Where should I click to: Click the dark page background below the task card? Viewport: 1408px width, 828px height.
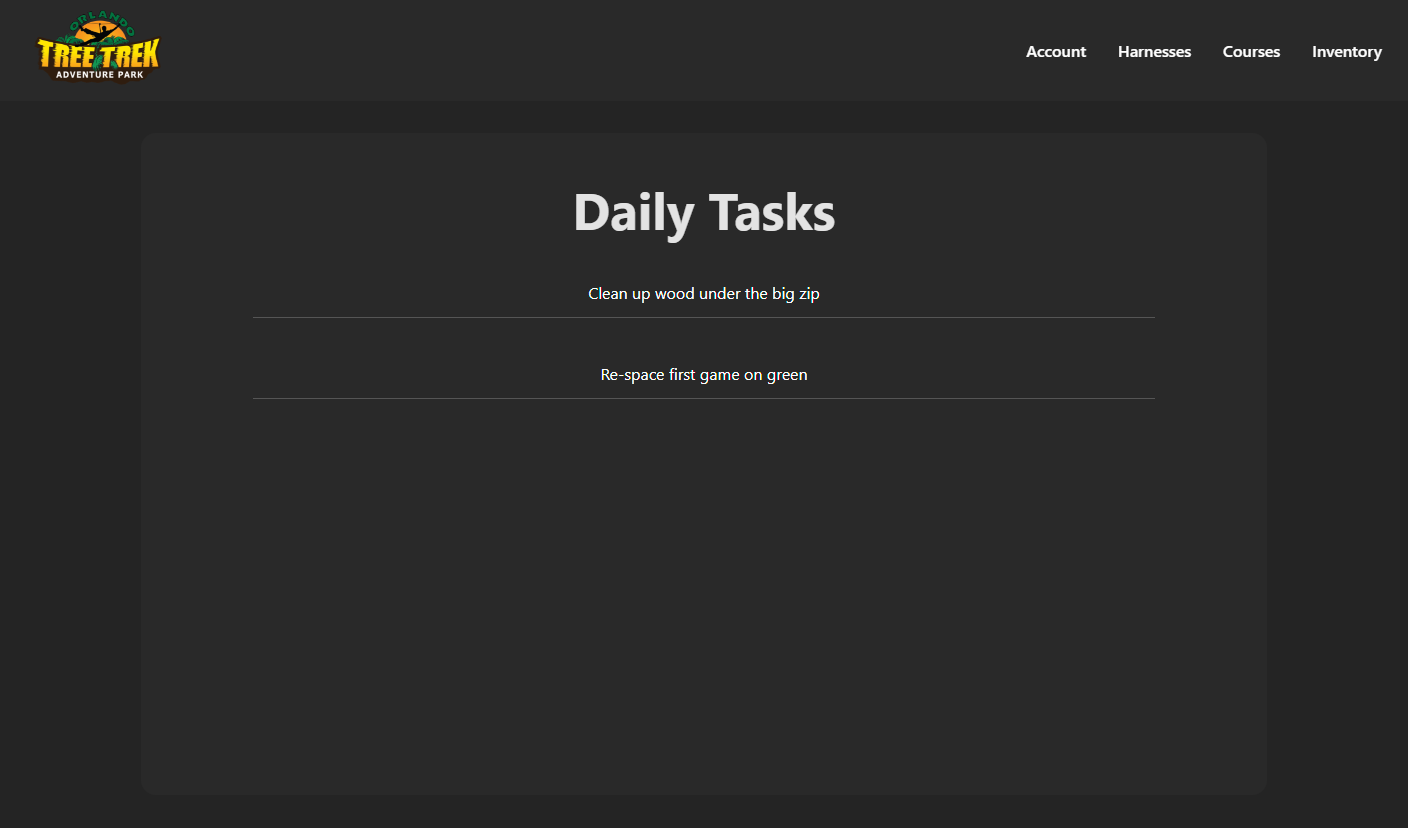click(703, 812)
